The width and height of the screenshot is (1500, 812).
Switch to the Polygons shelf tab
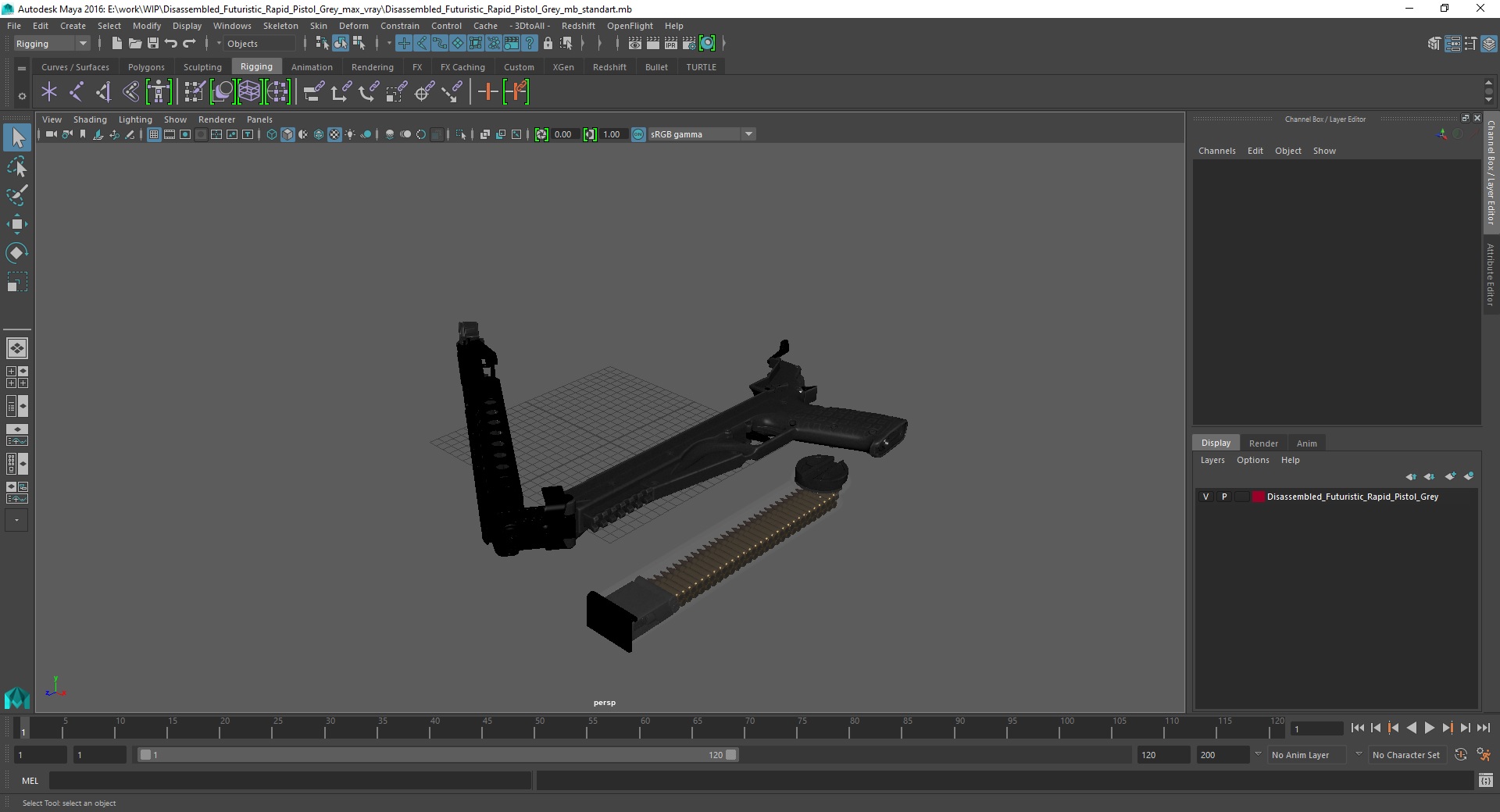pyautogui.click(x=146, y=67)
